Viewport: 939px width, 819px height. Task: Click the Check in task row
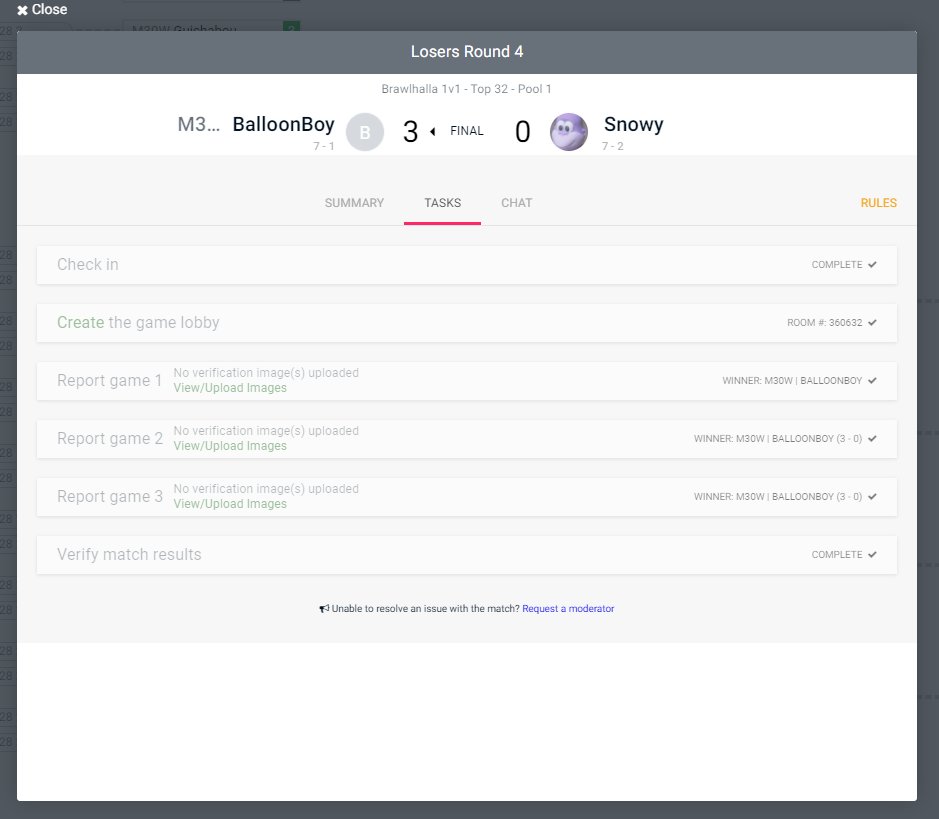467,265
